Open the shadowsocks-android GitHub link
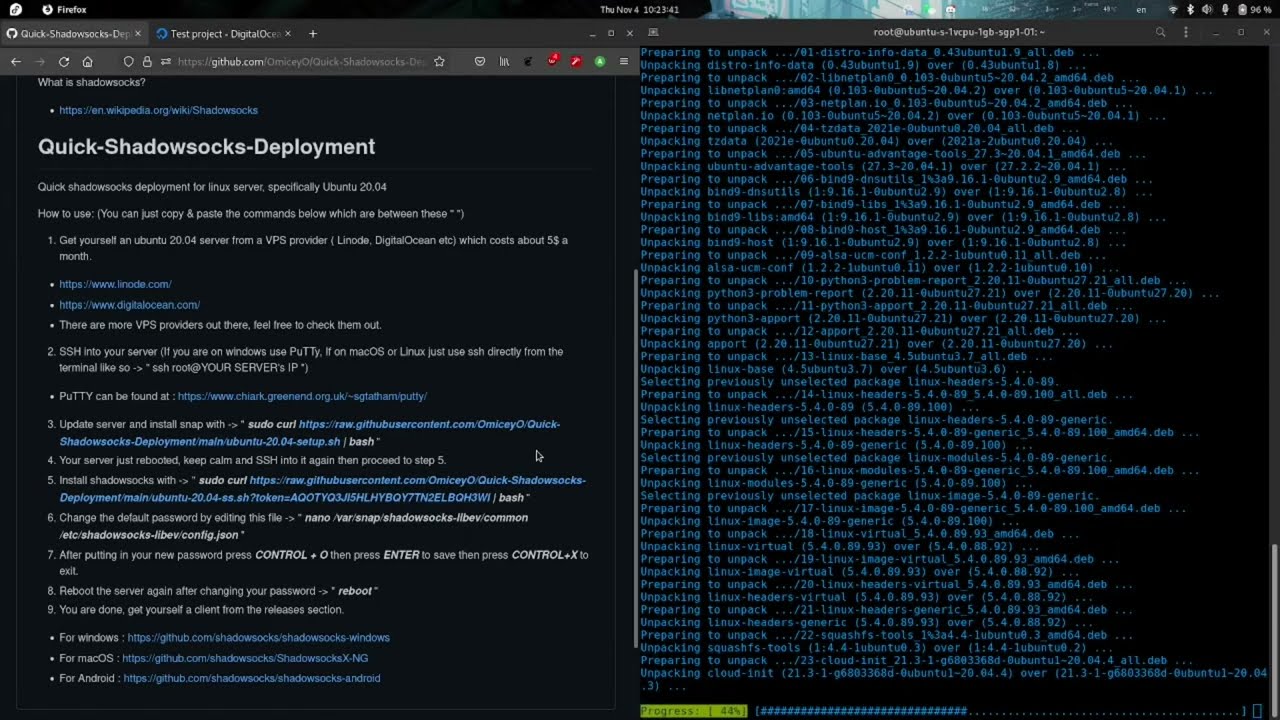 click(252, 678)
